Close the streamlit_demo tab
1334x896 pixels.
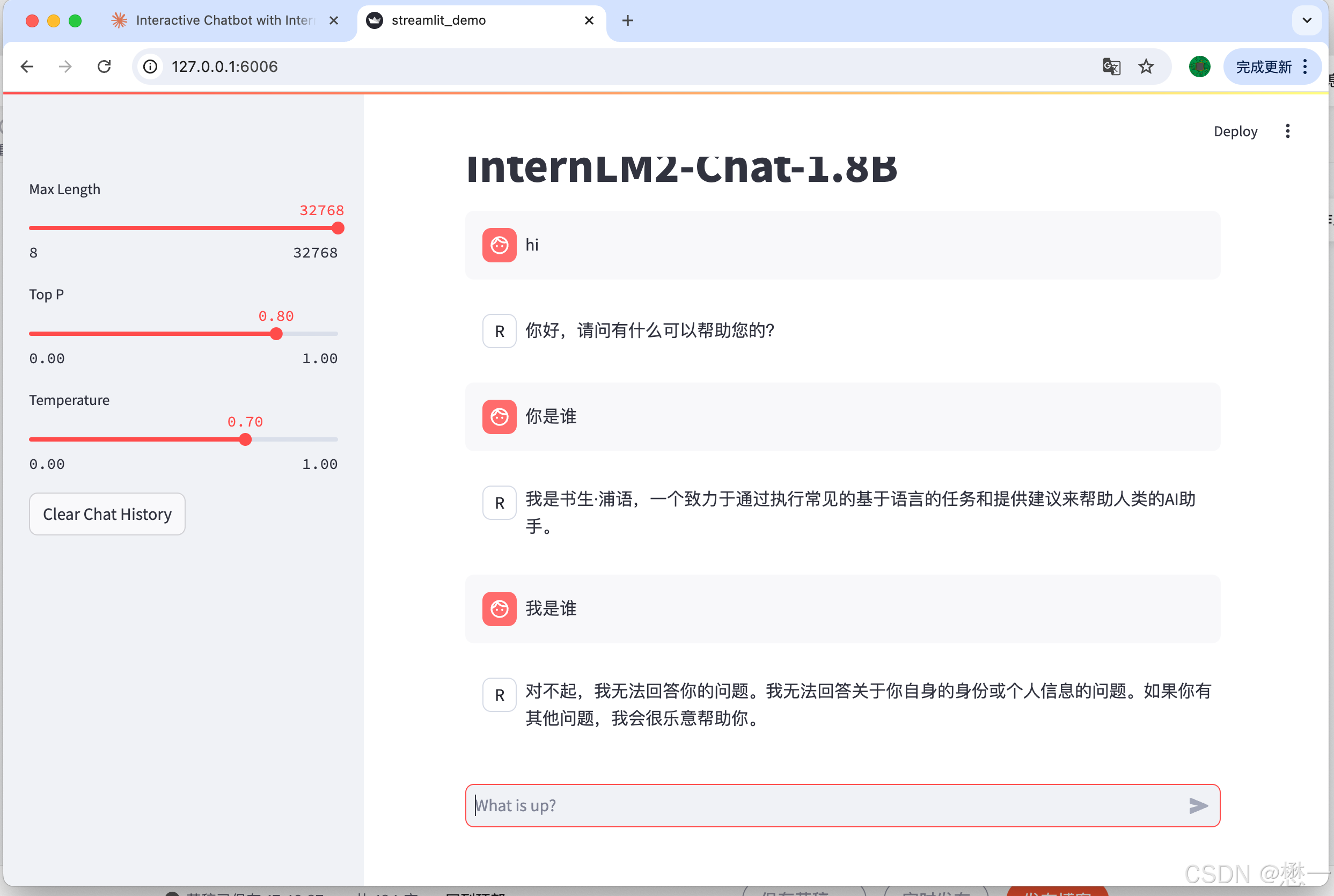[x=589, y=20]
